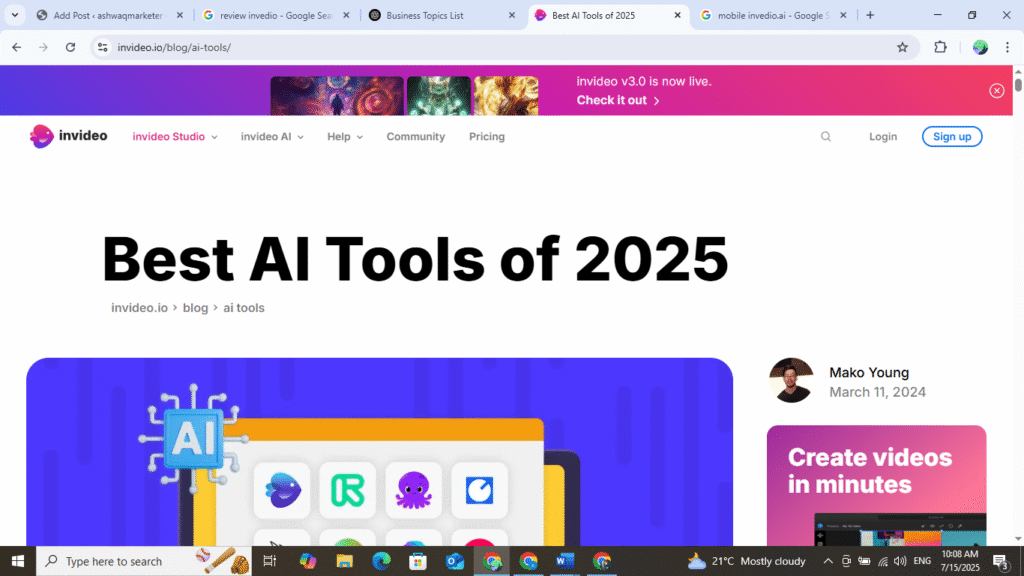Viewport: 1024px width, 576px height.
Task: Open the tab search dropdown arrow
Action: (x=15, y=15)
